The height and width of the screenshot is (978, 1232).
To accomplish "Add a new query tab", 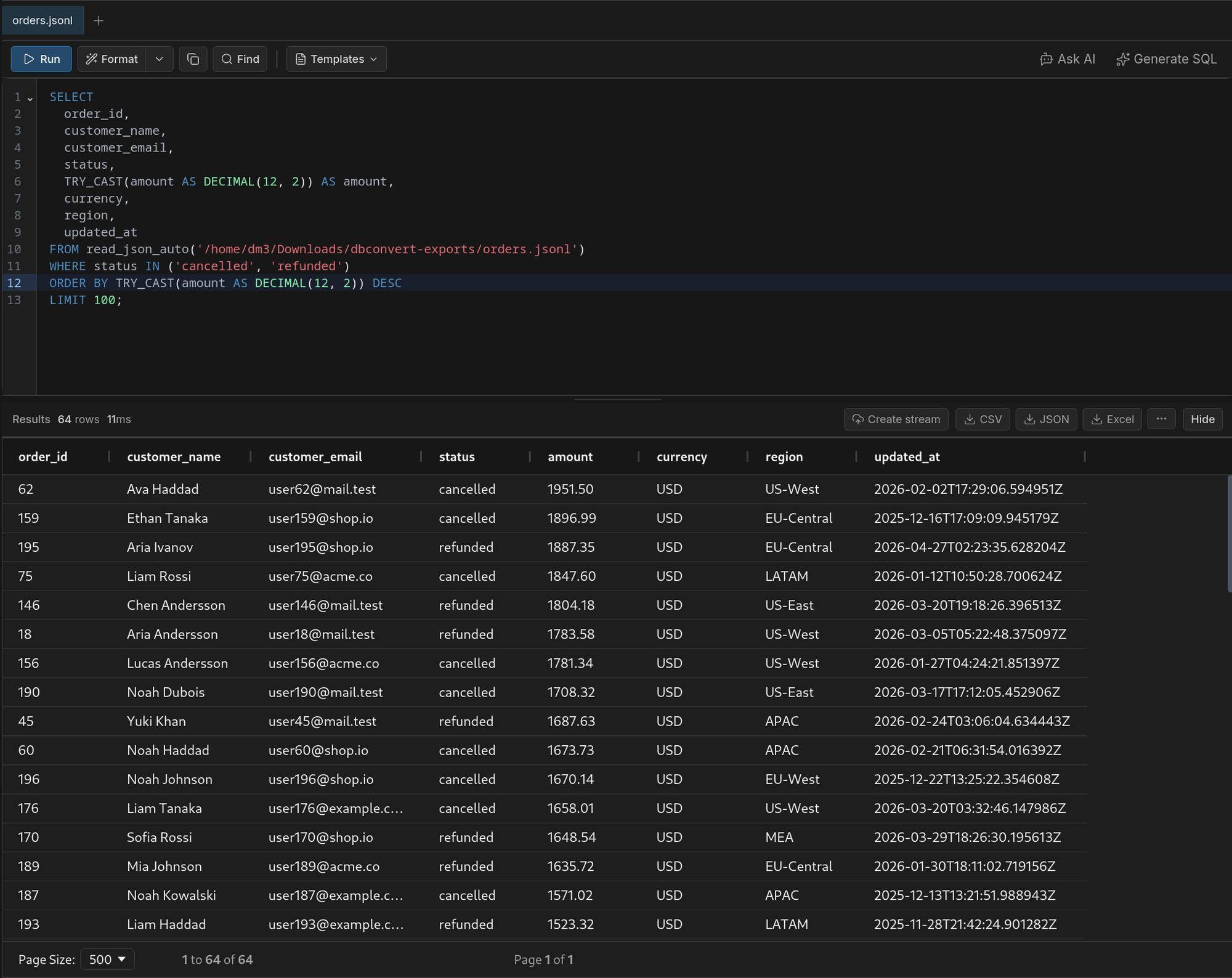I will coord(99,21).
